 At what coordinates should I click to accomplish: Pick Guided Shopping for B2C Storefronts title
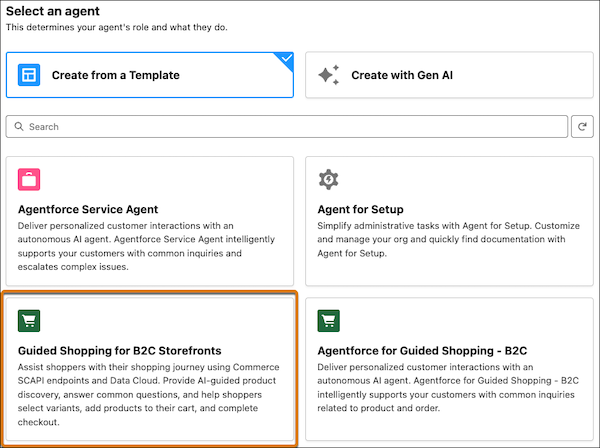point(119,351)
